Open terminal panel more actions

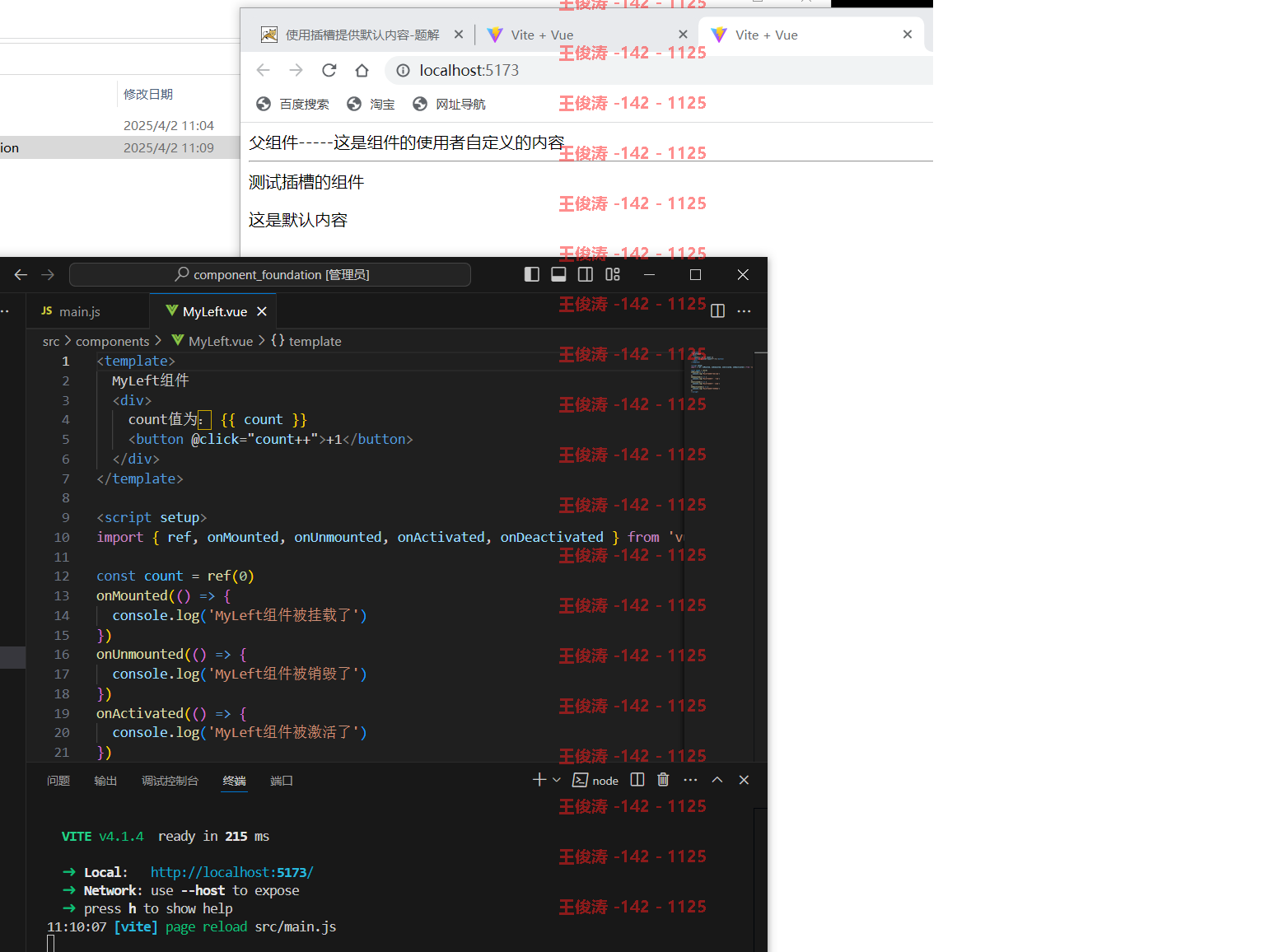pos(690,780)
